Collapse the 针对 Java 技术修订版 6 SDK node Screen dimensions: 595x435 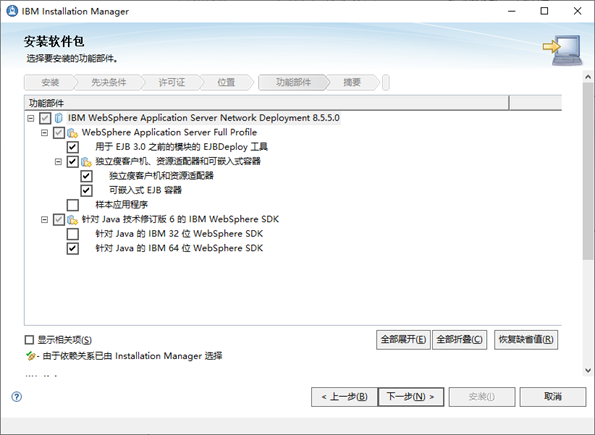point(44,219)
